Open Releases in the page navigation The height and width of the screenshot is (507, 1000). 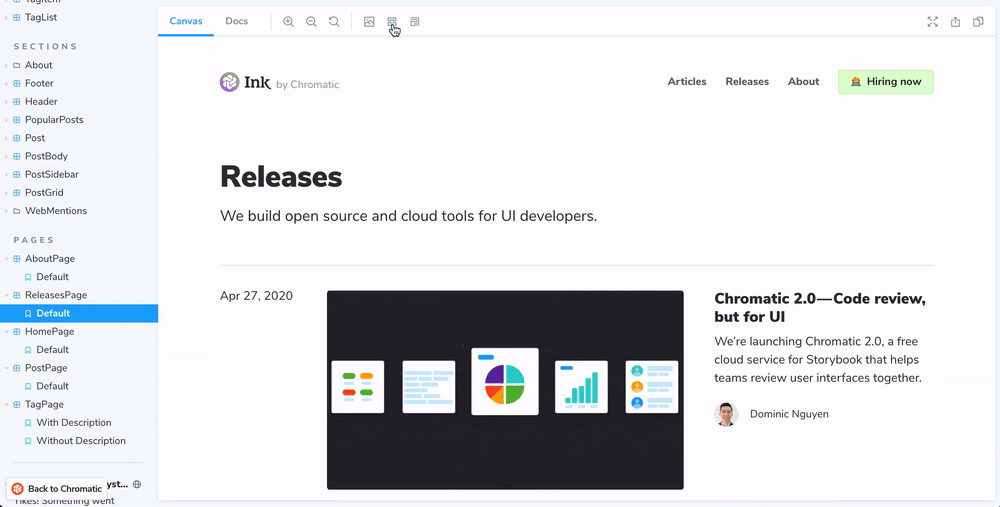(747, 82)
